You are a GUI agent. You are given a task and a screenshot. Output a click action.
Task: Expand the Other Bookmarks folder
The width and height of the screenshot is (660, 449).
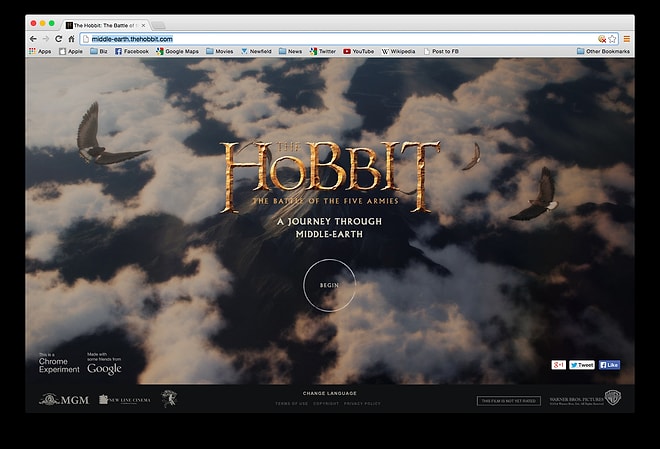point(603,51)
